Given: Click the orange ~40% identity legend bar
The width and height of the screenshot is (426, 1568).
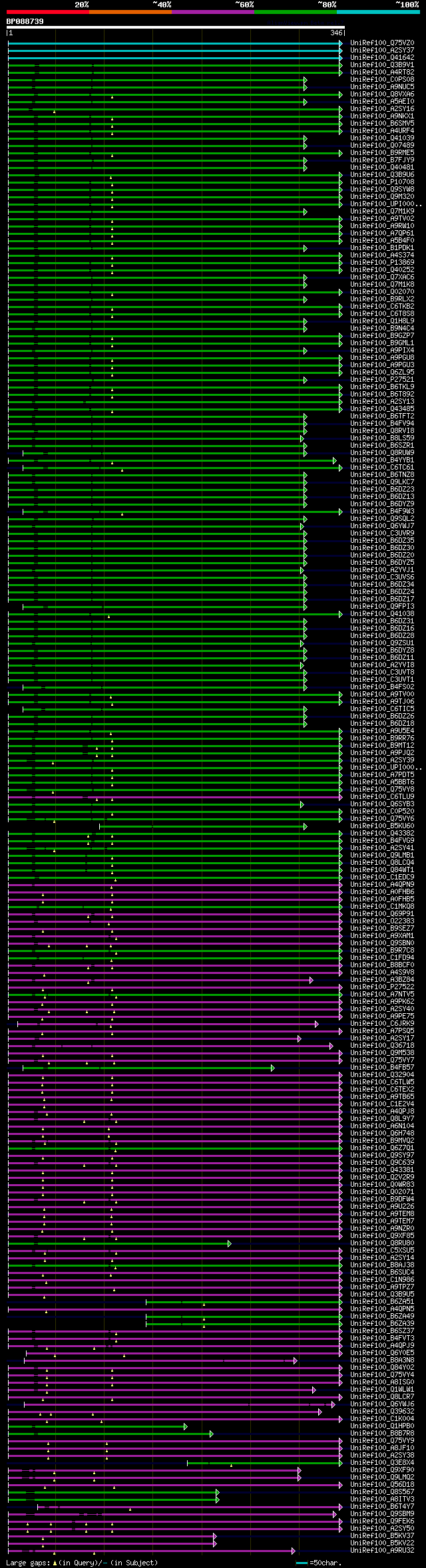Looking at the screenshot, I should coord(130,12).
